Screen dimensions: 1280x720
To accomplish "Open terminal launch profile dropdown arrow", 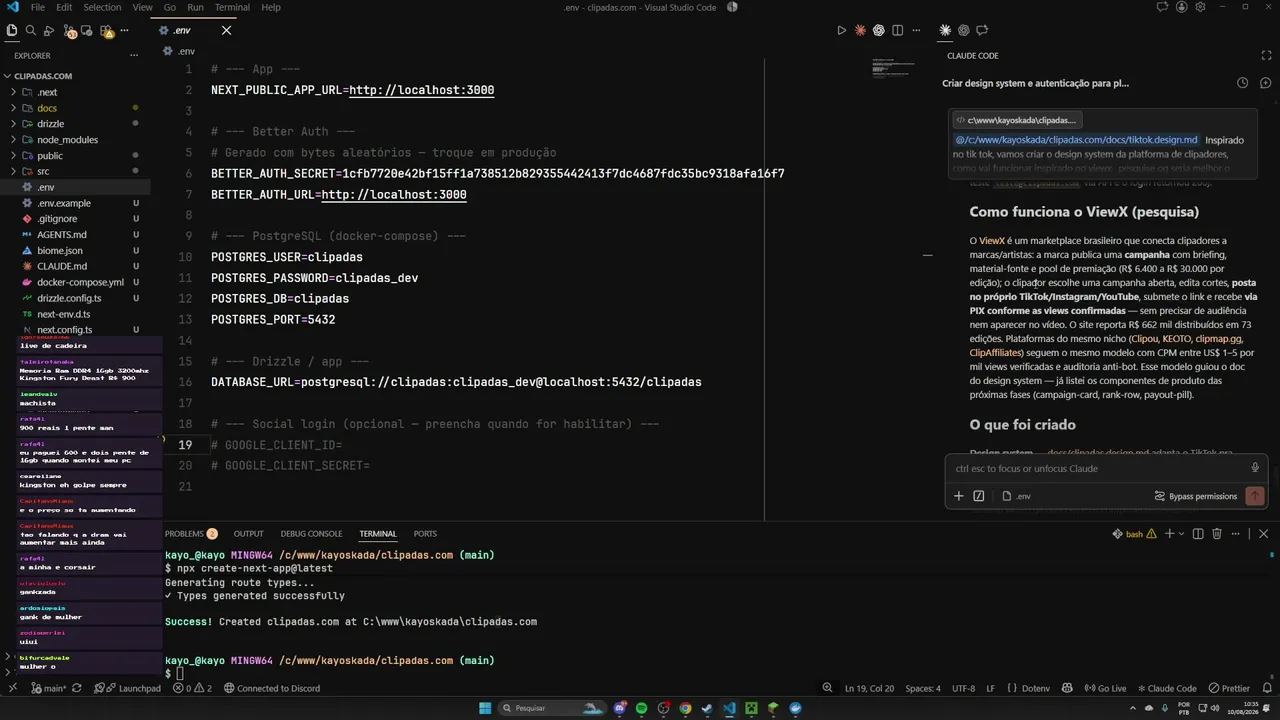I will tap(1180, 534).
